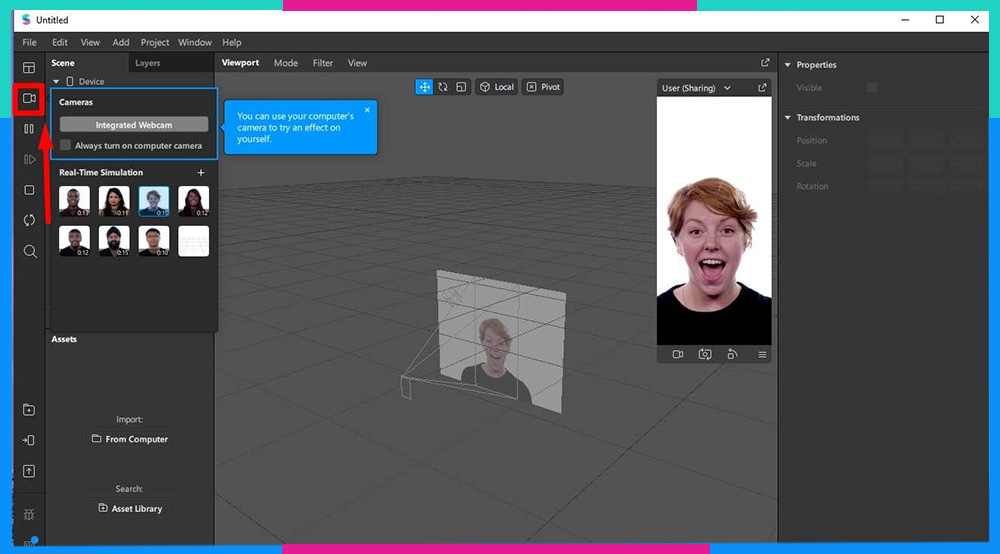Click the stop square icon in sidebar
Image resolution: width=1000 pixels, height=554 pixels.
click(x=29, y=190)
